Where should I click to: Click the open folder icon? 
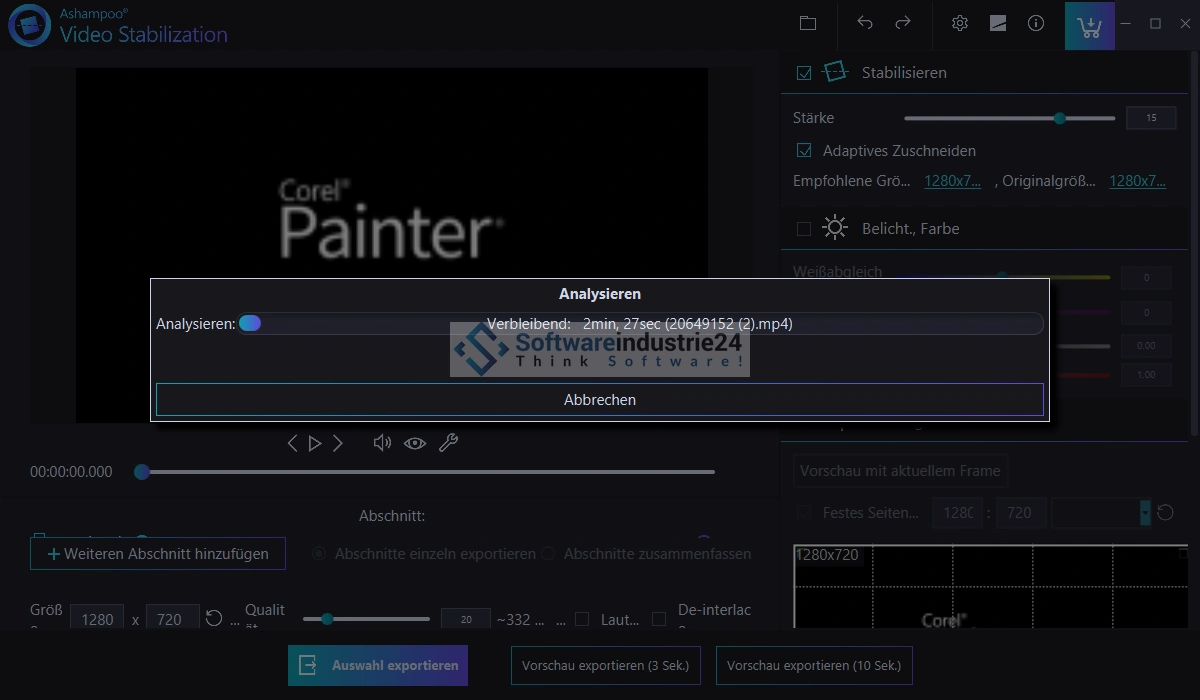pos(808,23)
